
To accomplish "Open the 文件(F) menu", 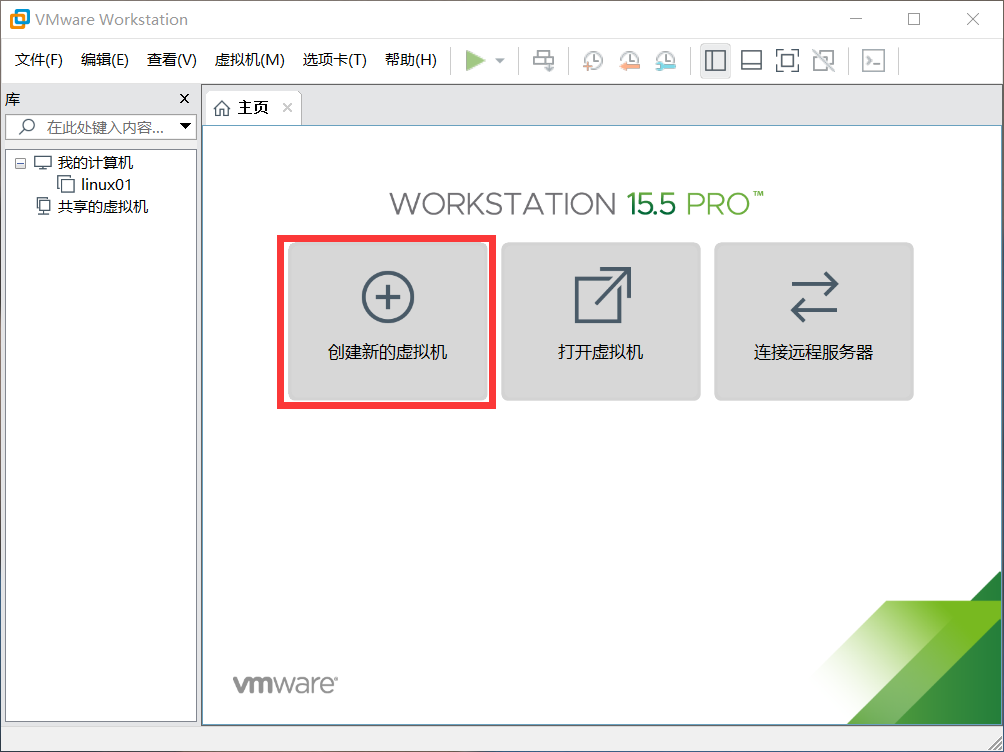I will (x=38, y=59).
